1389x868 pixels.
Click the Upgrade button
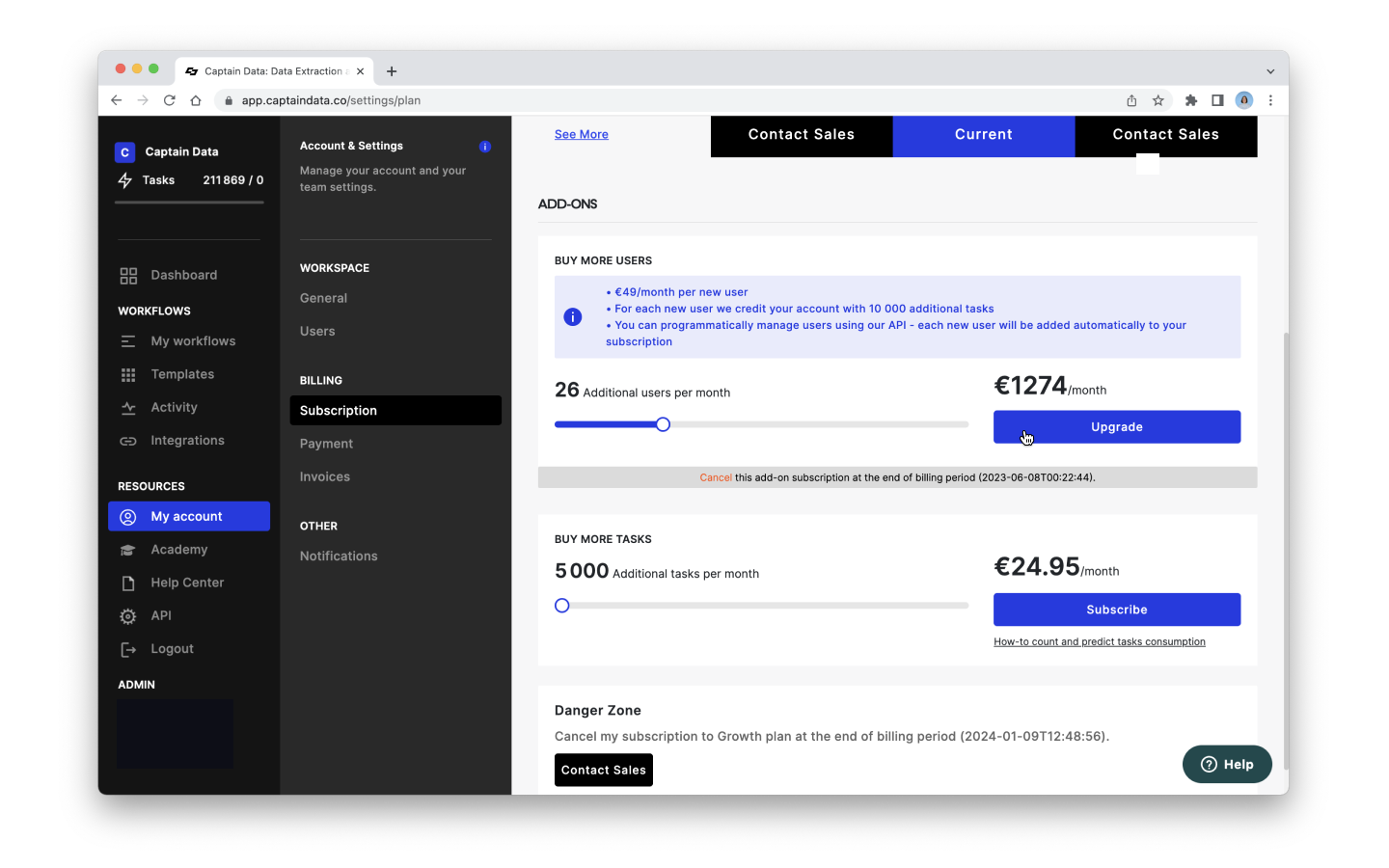point(1117,427)
